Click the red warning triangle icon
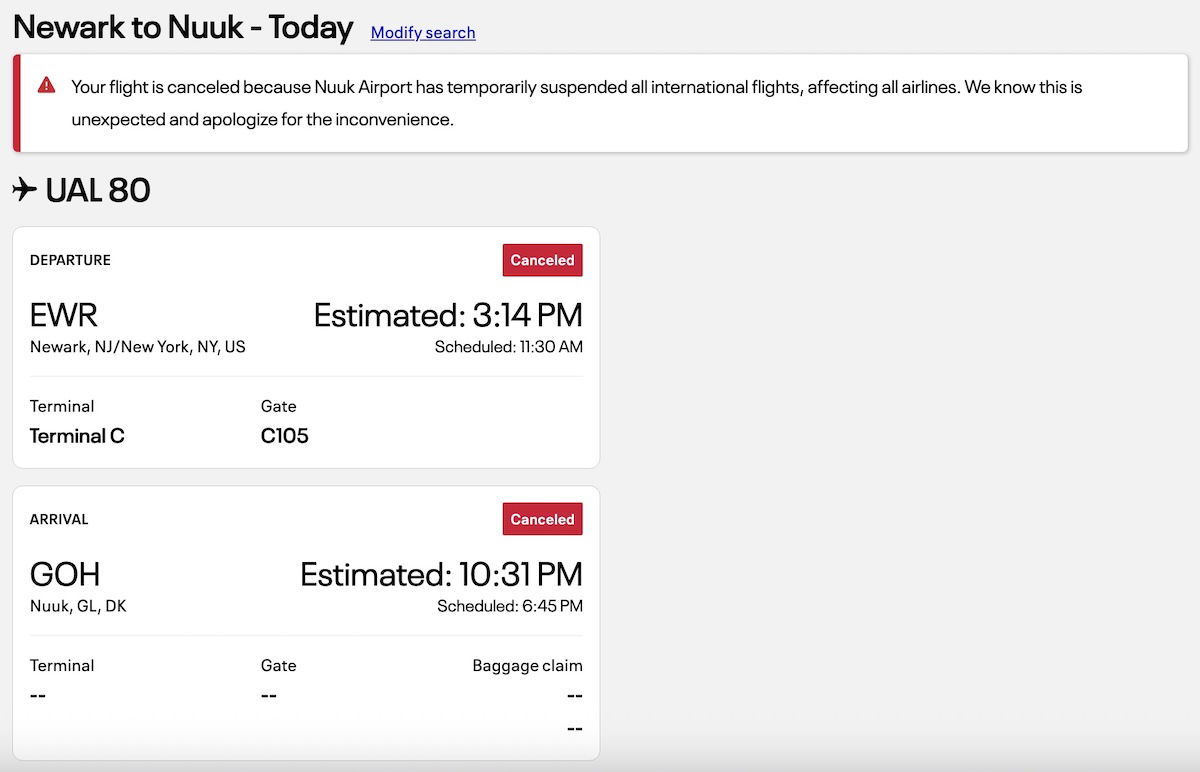Screen dimensions: 1200x772 pos(47,86)
